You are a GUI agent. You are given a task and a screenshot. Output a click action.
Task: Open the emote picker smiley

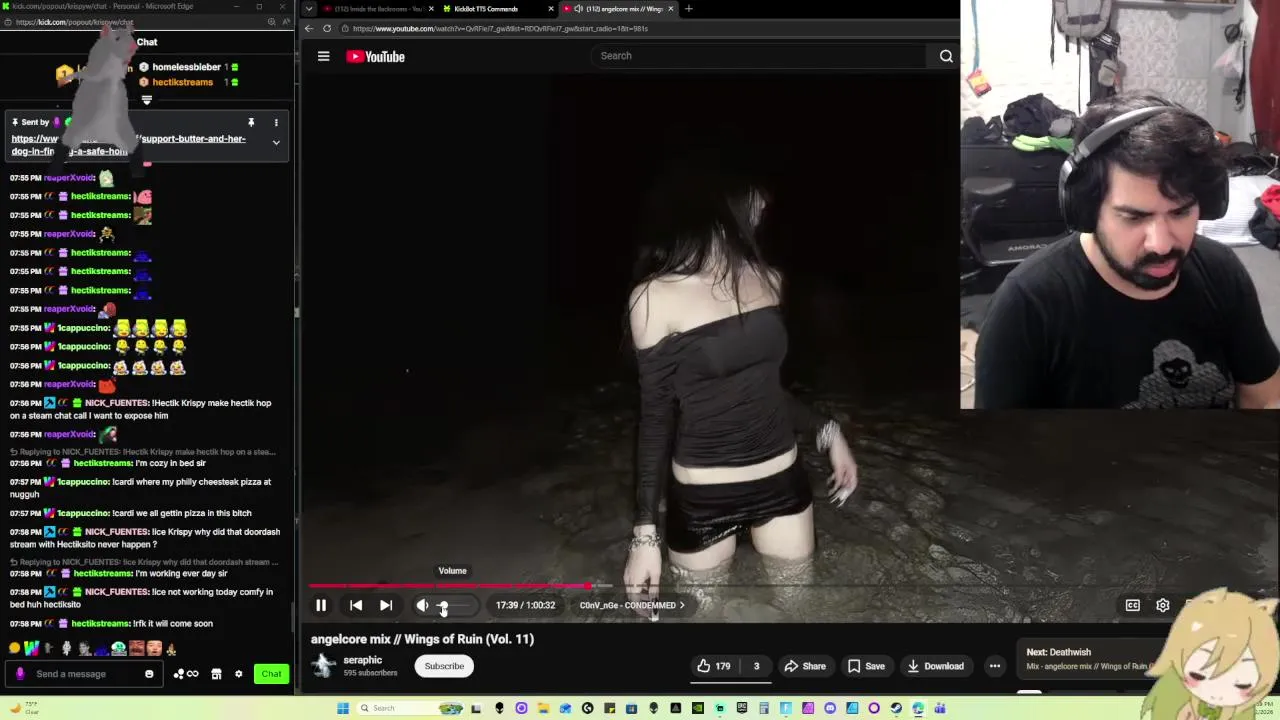coord(149,674)
